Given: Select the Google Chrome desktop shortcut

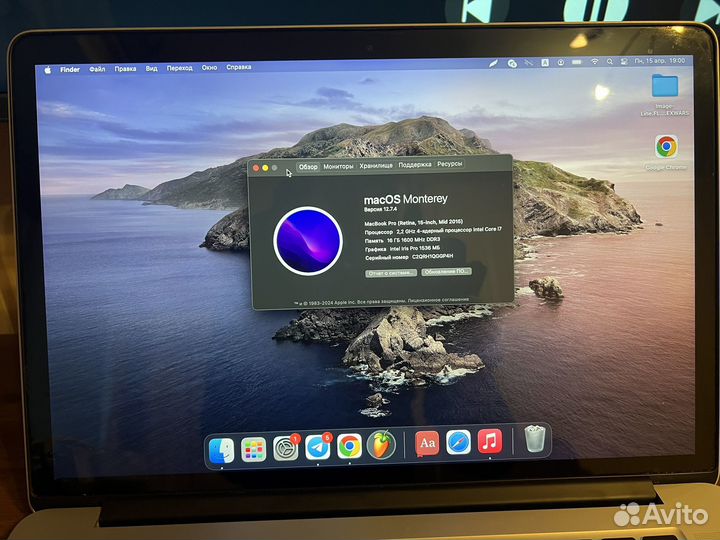Looking at the screenshot, I should point(666,147).
